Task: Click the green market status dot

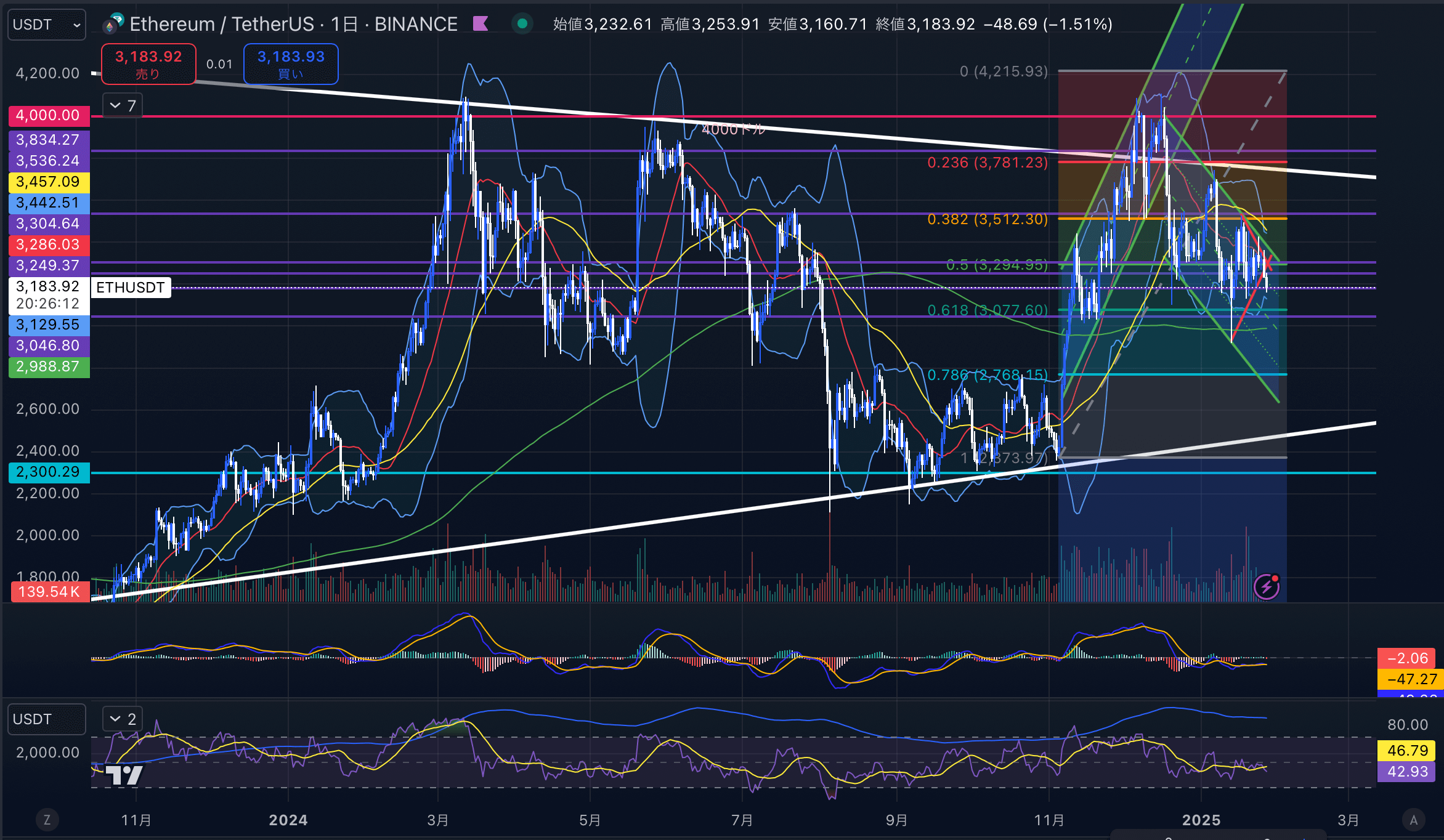Action: [522, 24]
